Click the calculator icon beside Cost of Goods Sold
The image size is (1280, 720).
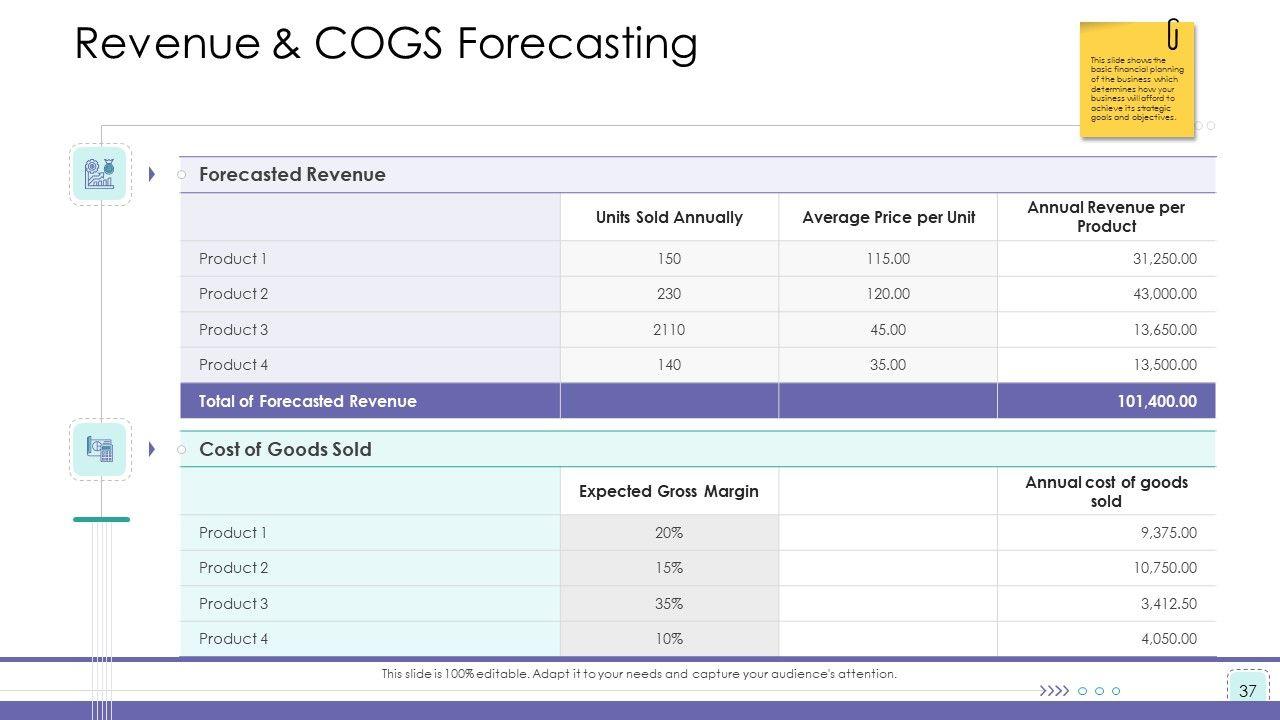tap(100, 449)
